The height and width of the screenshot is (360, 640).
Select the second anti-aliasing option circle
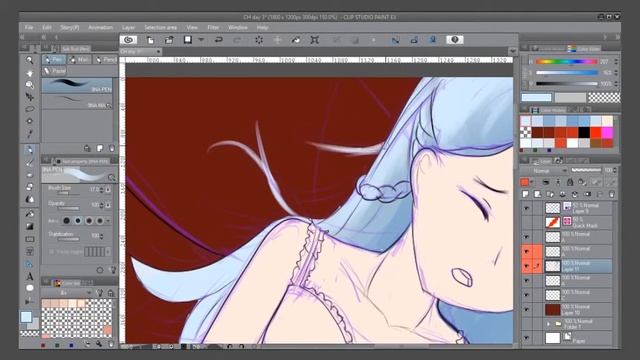tap(78, 220)
